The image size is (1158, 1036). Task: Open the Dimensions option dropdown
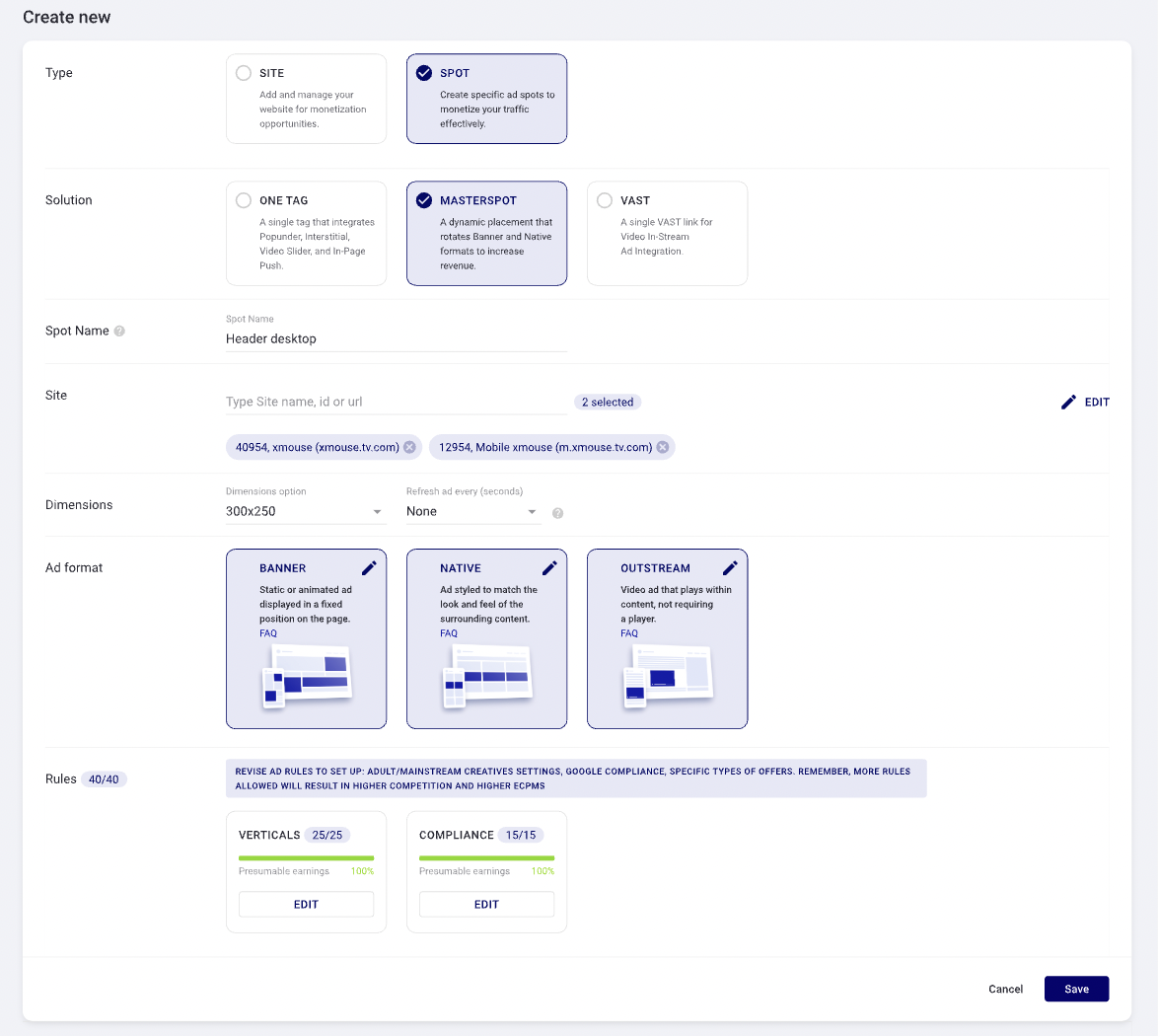[x=305, y=512]
